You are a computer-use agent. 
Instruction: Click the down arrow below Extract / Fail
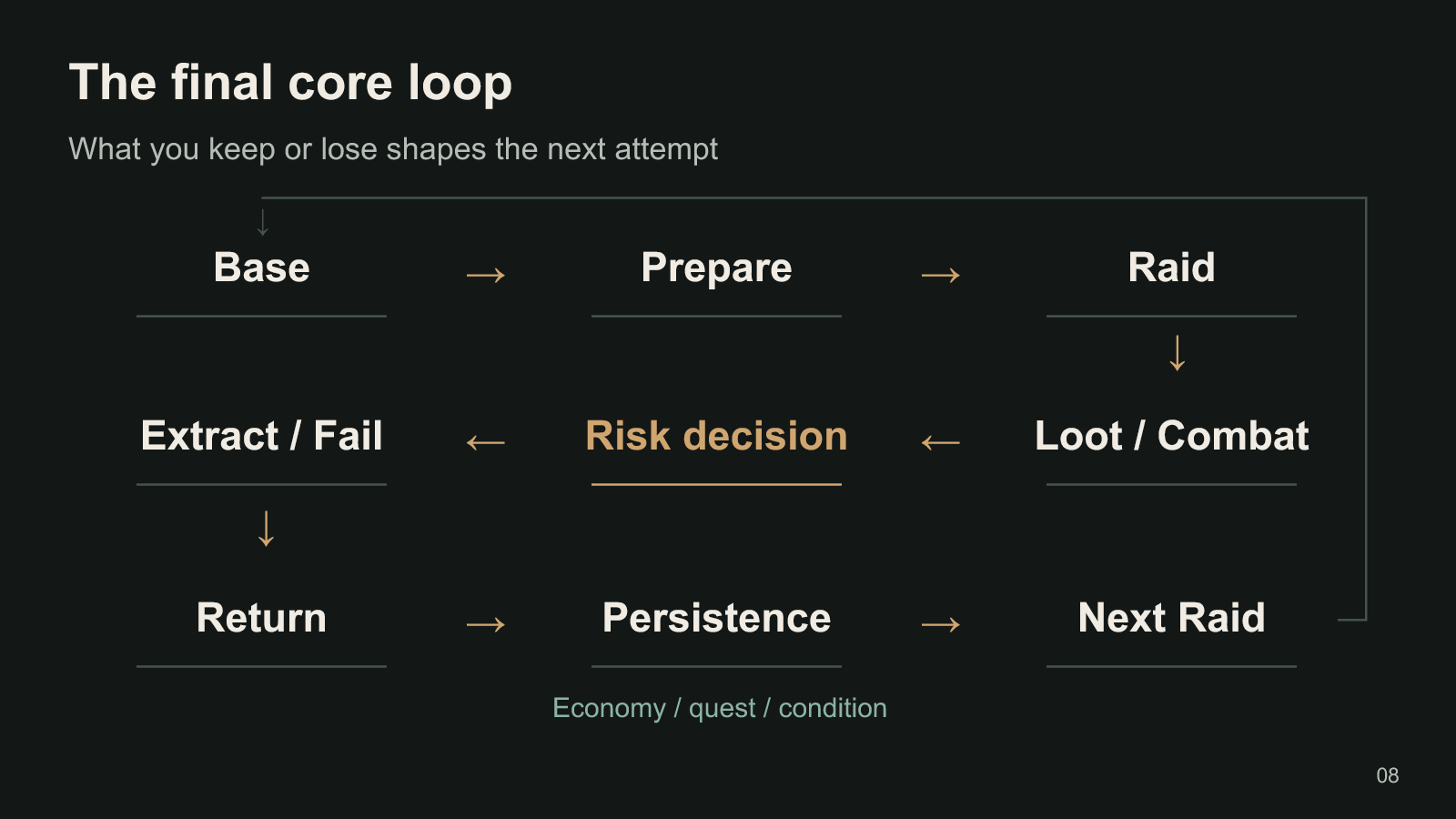[266, 529]
